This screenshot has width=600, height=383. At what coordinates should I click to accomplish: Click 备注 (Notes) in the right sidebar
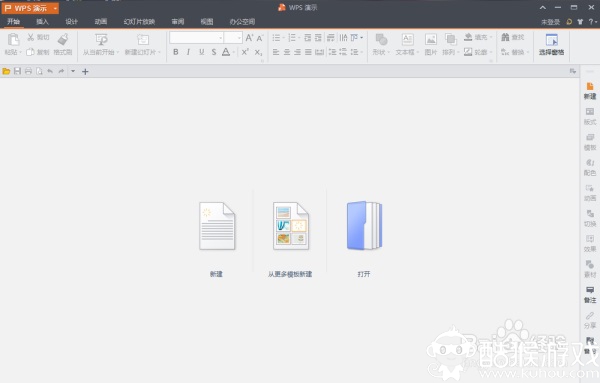(590, 295)
